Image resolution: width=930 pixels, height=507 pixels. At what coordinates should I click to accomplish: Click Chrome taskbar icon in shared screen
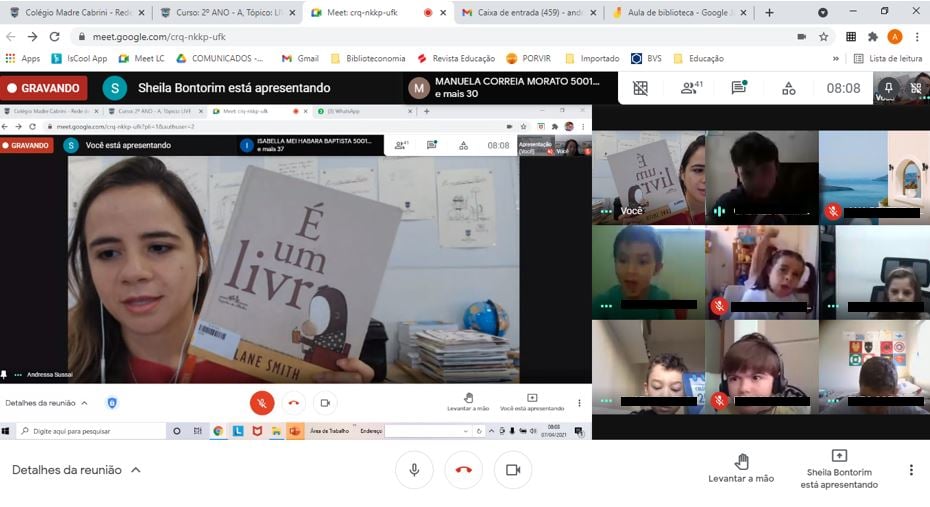coord(218,431)
